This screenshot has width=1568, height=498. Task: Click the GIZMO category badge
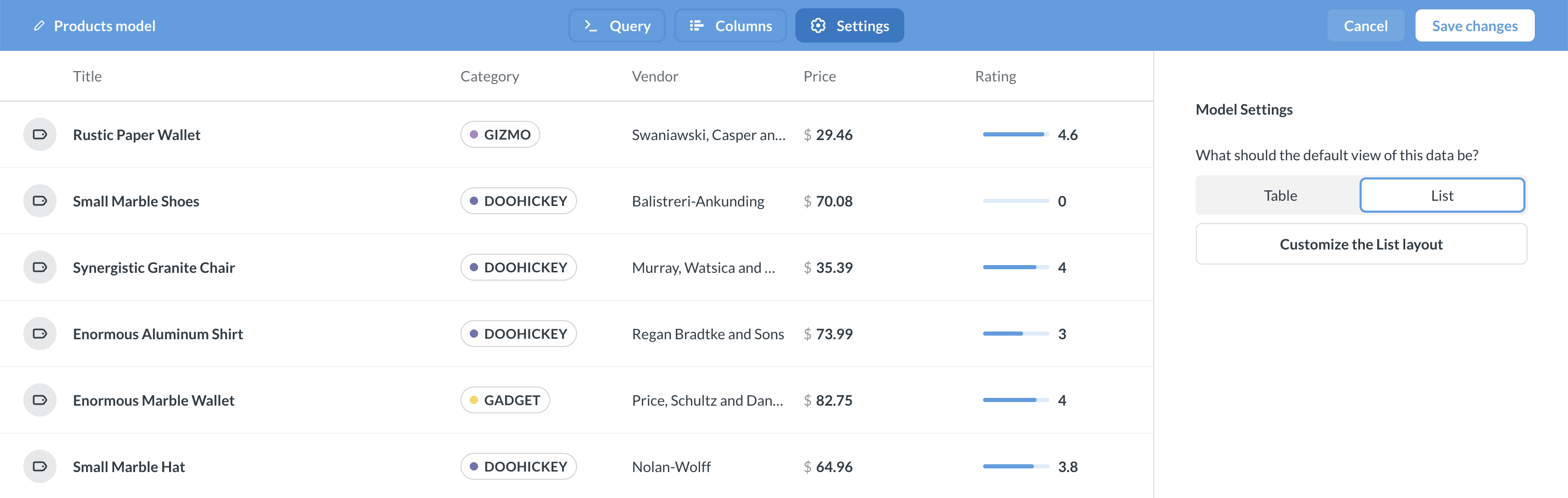[x=500, y=134]
